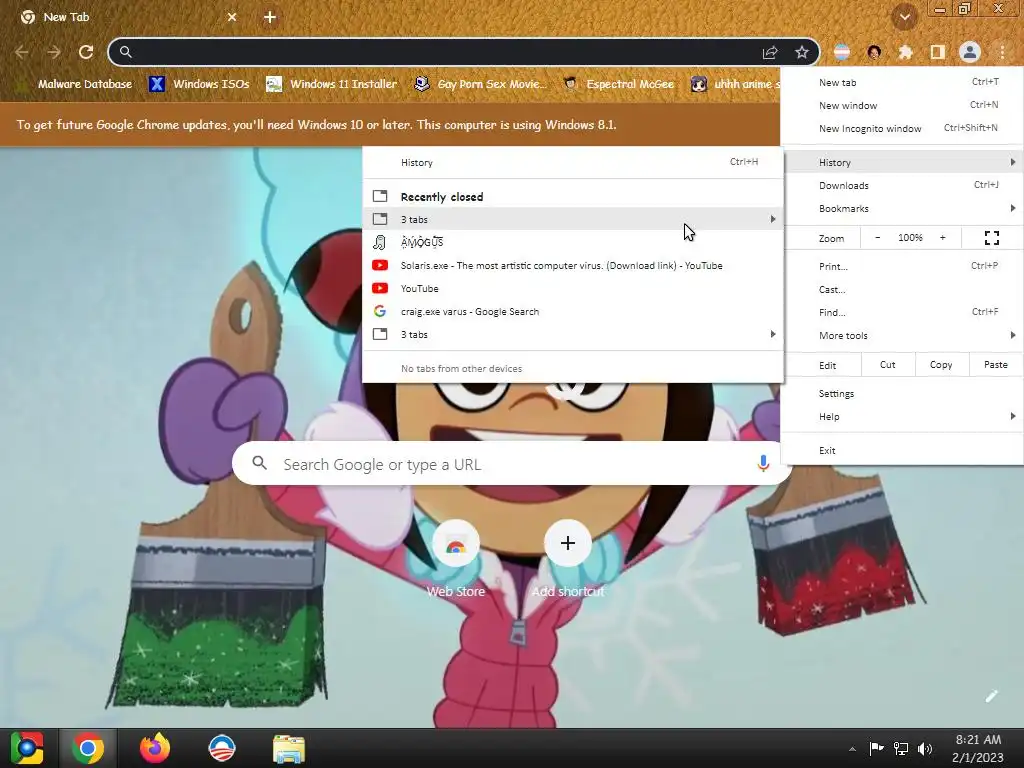
Task: Click the Cut button in the Edit row
Action: (x=888, y=365)
